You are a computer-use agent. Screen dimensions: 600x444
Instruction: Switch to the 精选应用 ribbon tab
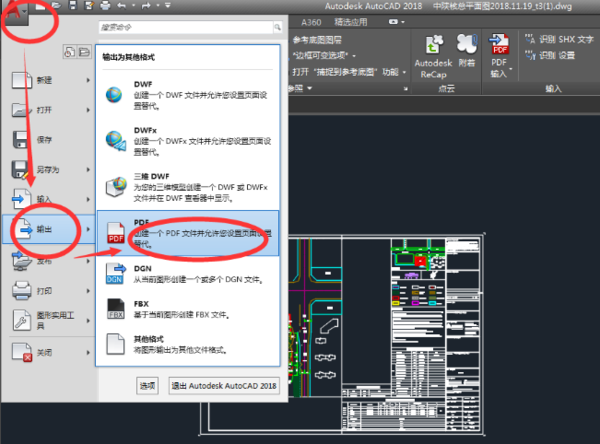(351, 22)
